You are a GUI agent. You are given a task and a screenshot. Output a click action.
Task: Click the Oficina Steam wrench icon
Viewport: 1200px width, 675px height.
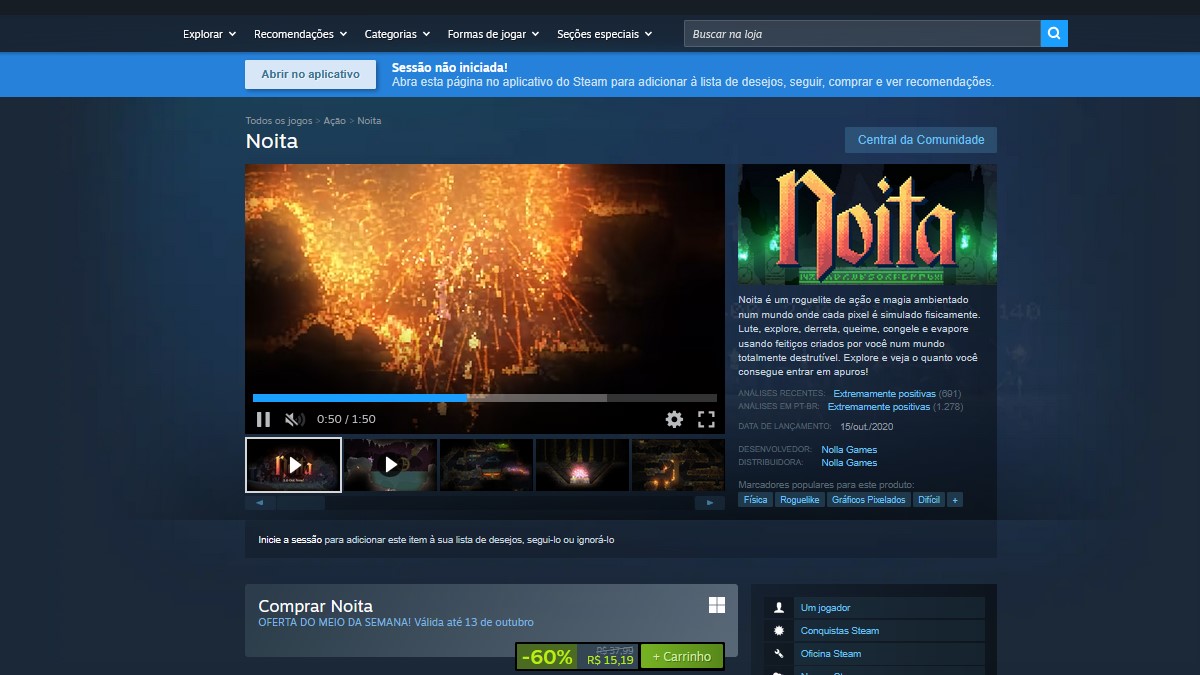click(779, 654)
